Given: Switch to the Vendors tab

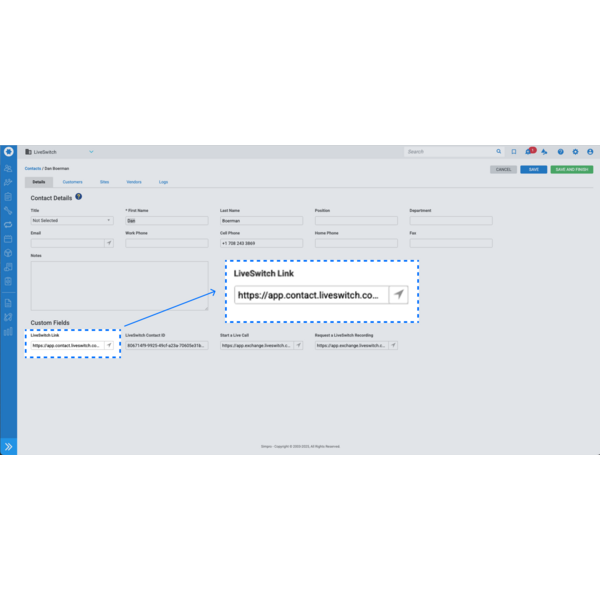Looking at the screenshot, I should pyautogui.click(x=134, y=182).
